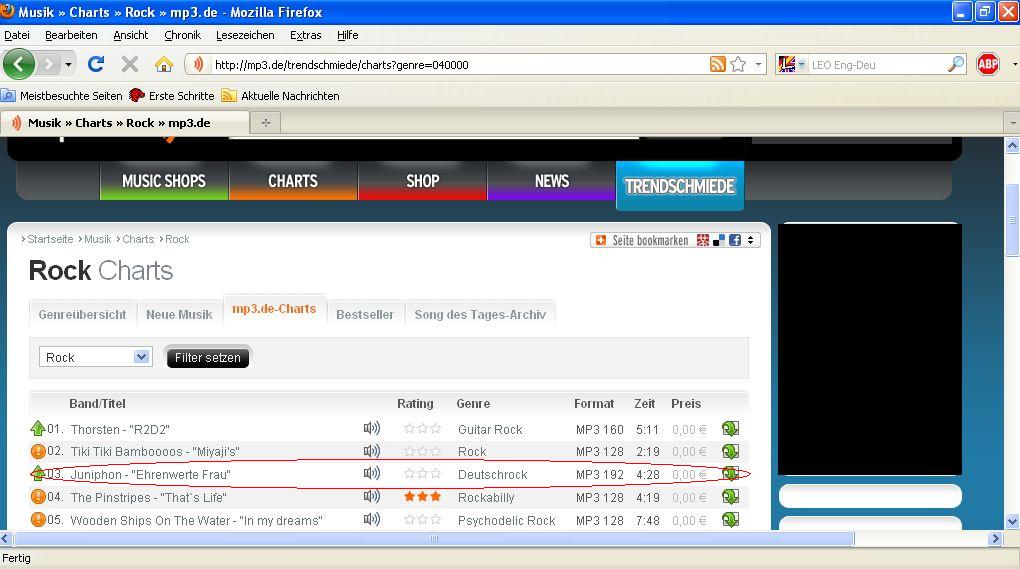Open Erste Schritte bookmark
1020x569 pixels.
[172, 96]
